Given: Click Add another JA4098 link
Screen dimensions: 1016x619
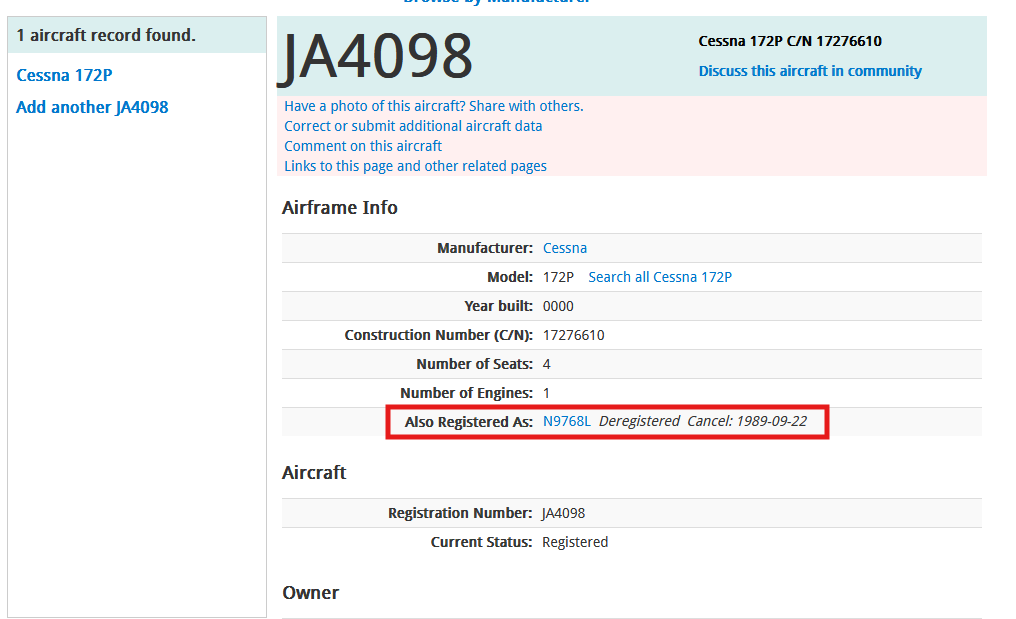Looking at the screenshot, I should coord(92,107).
